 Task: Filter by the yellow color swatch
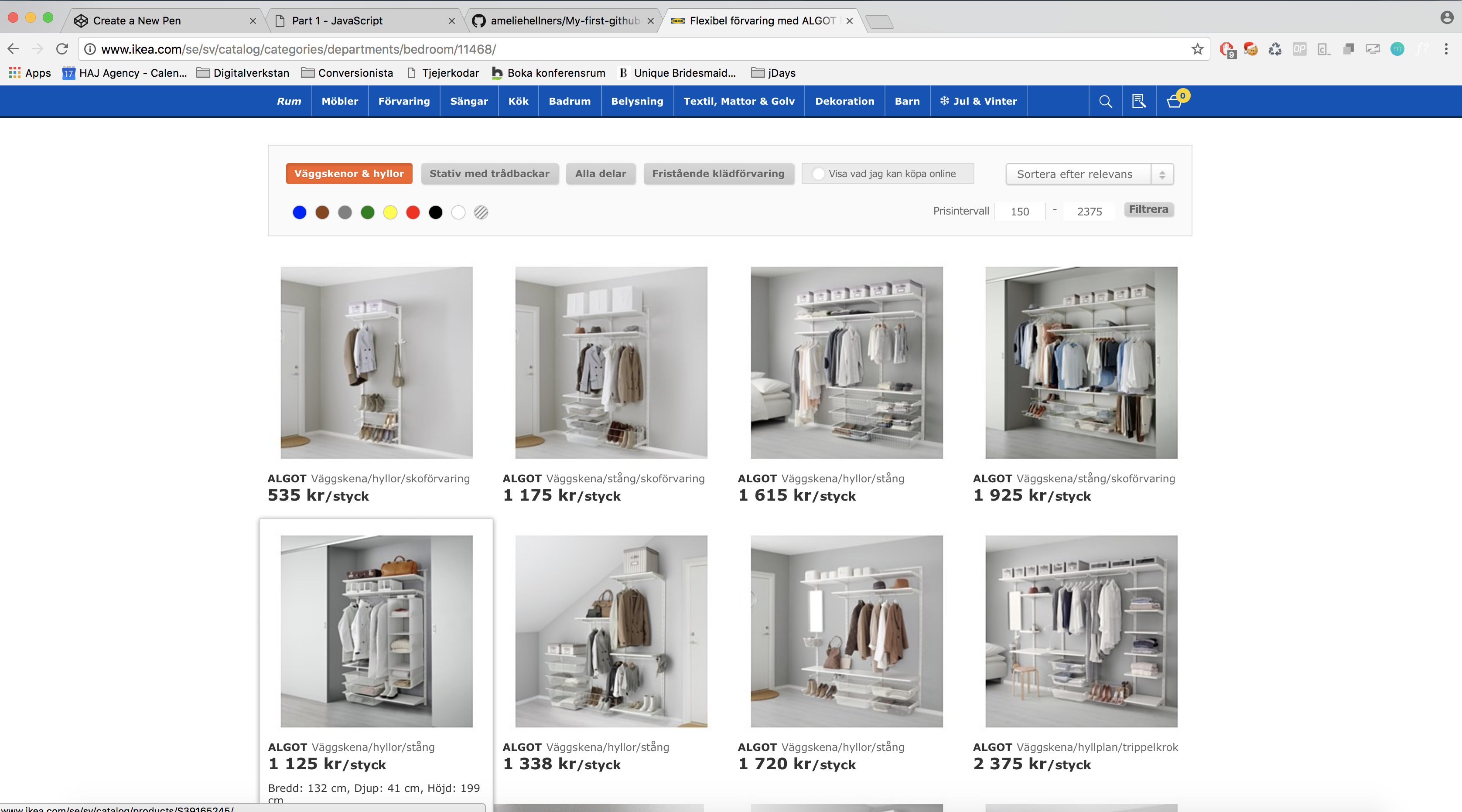coord(390,212)
